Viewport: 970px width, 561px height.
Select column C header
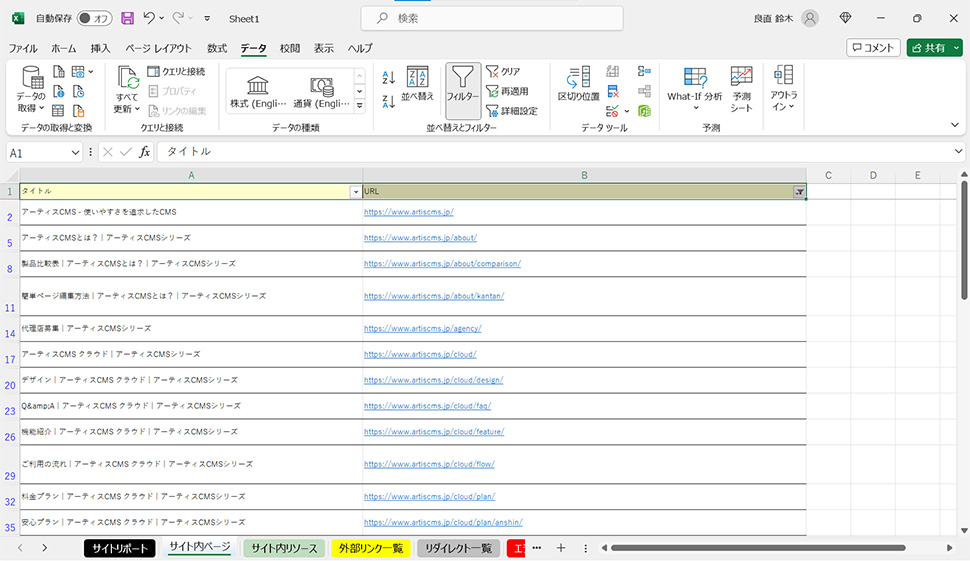point(828,176)
